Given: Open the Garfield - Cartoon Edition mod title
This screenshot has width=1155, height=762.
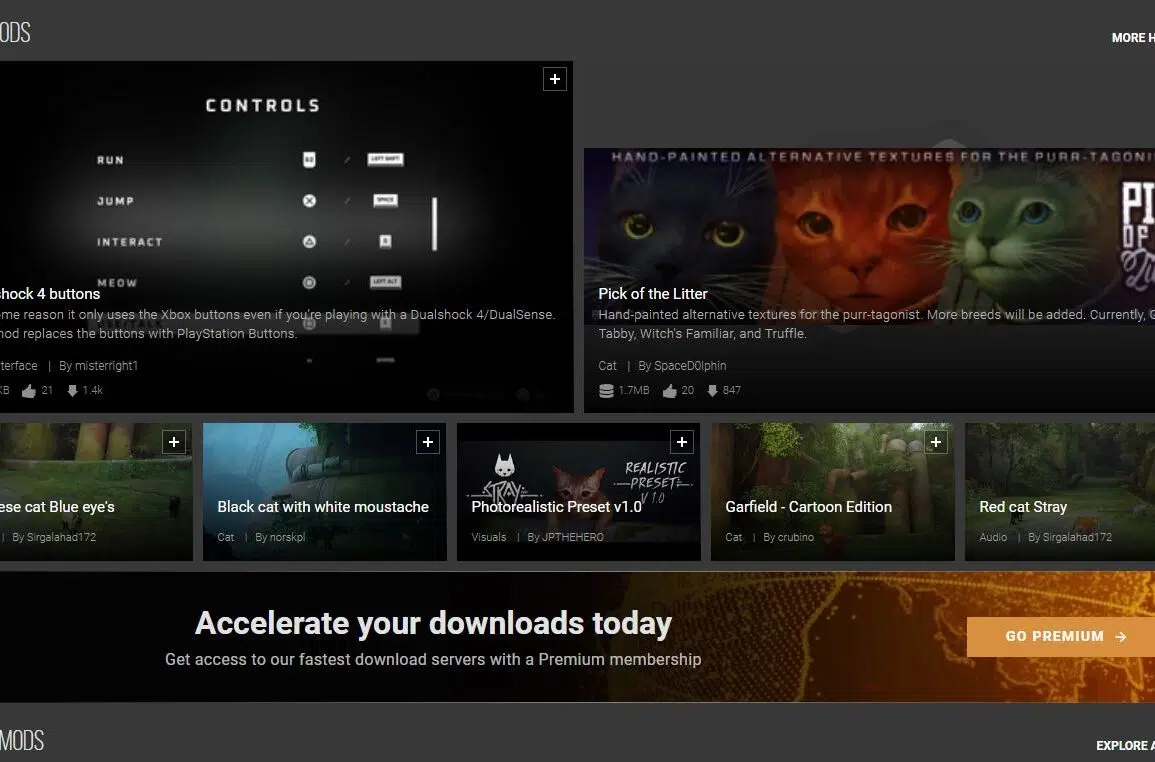Looking at the screenshot, I should 808,507.
